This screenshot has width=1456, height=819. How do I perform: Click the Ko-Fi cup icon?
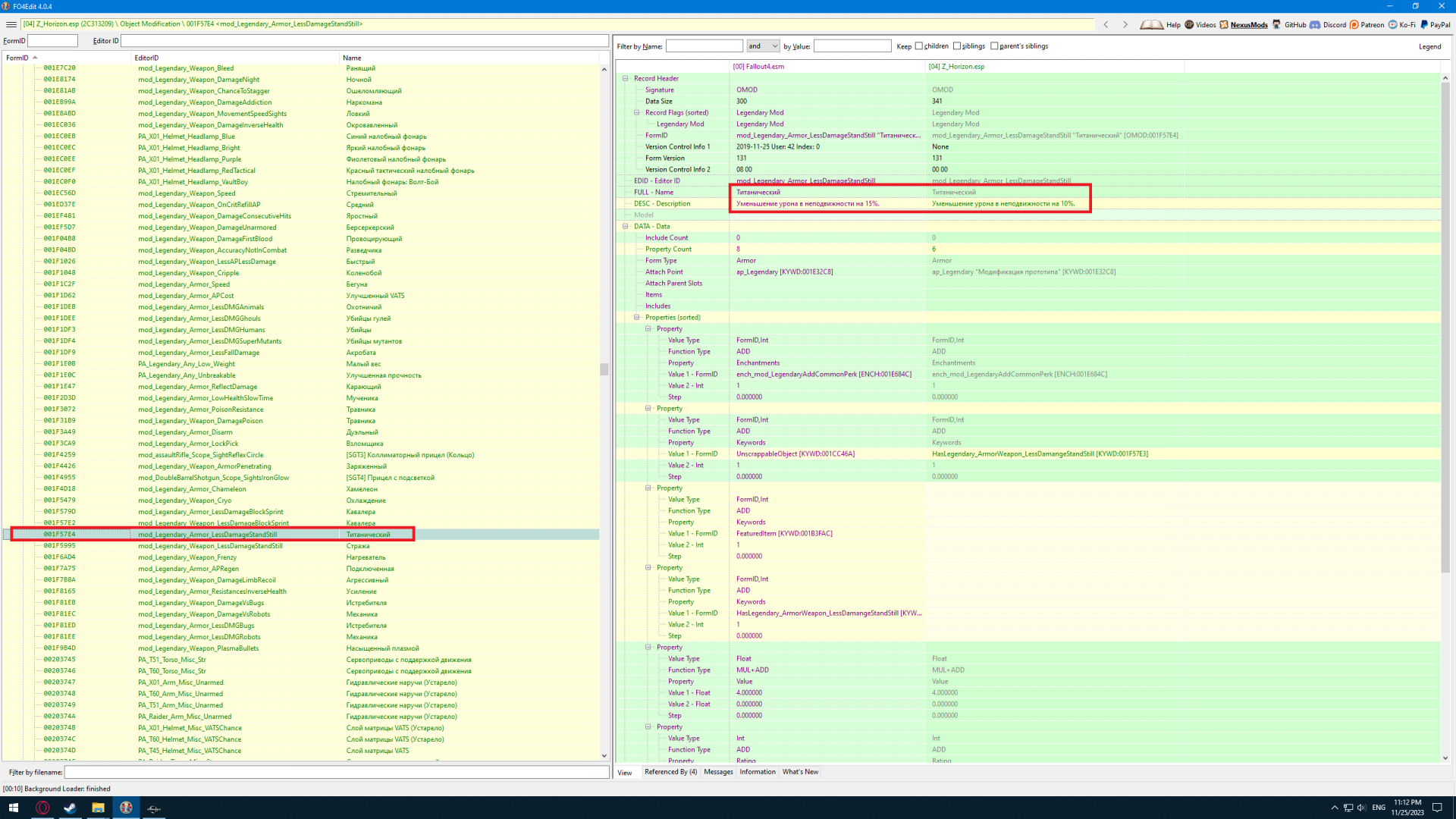pos(1393,24)
